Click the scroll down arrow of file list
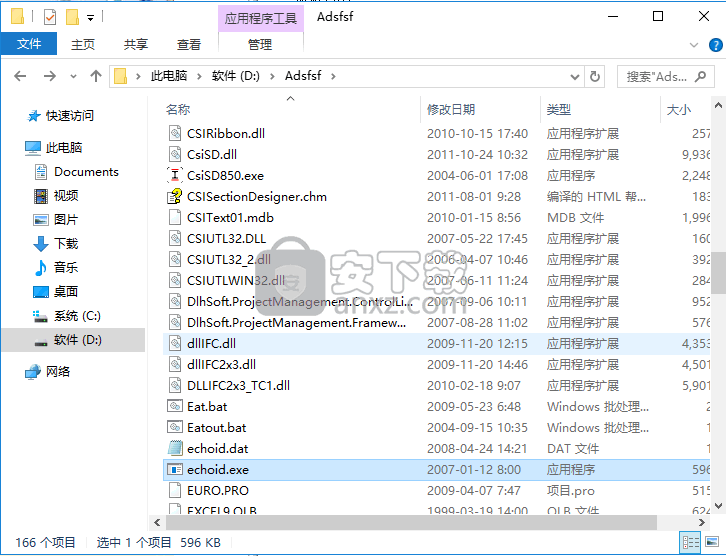This screenshot has height=556, width=726. click(718, 506)
